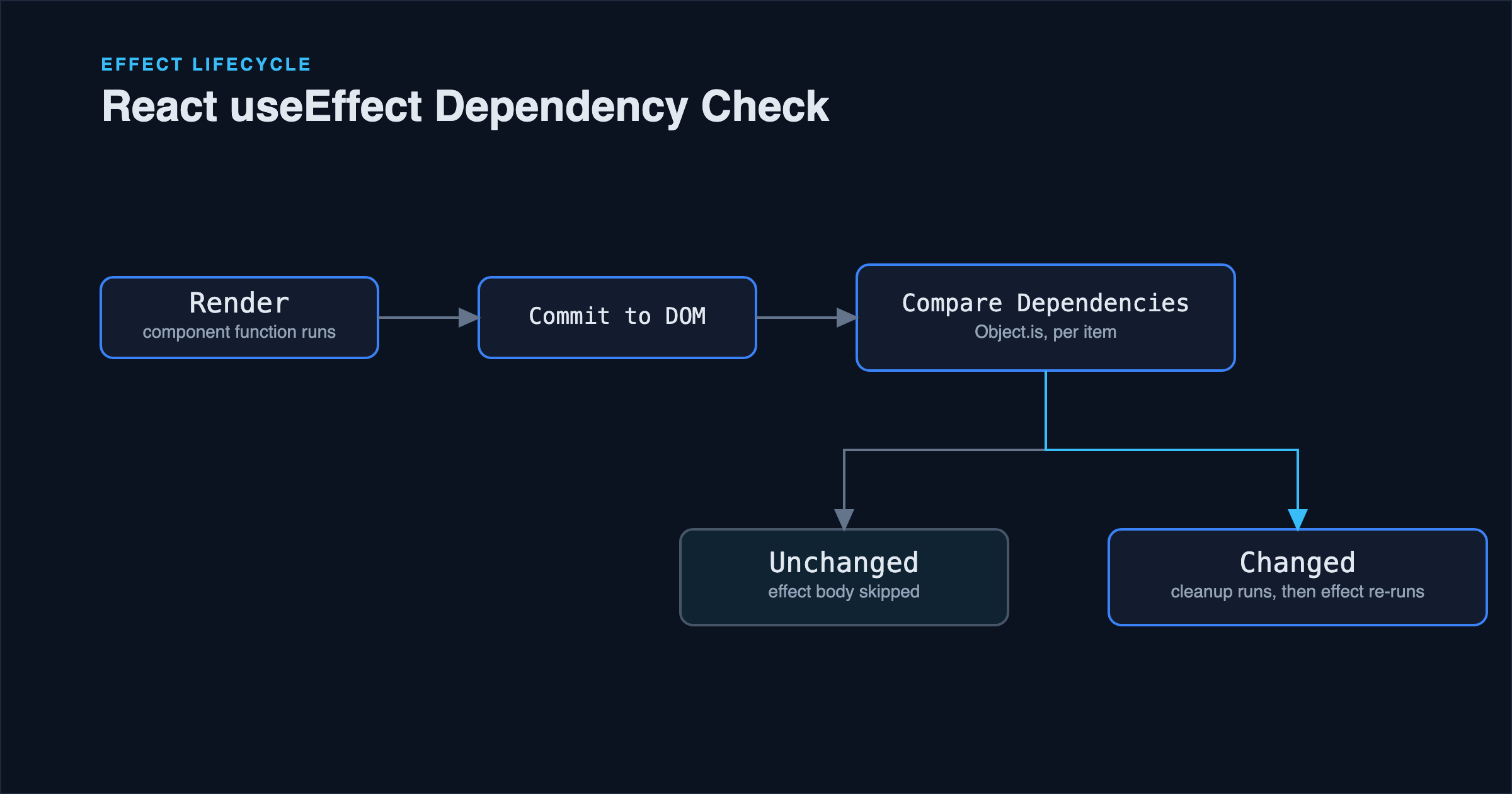The image size is (1512, 794).
Task: Select the Unchanged node box
Action: click(844, 577)
